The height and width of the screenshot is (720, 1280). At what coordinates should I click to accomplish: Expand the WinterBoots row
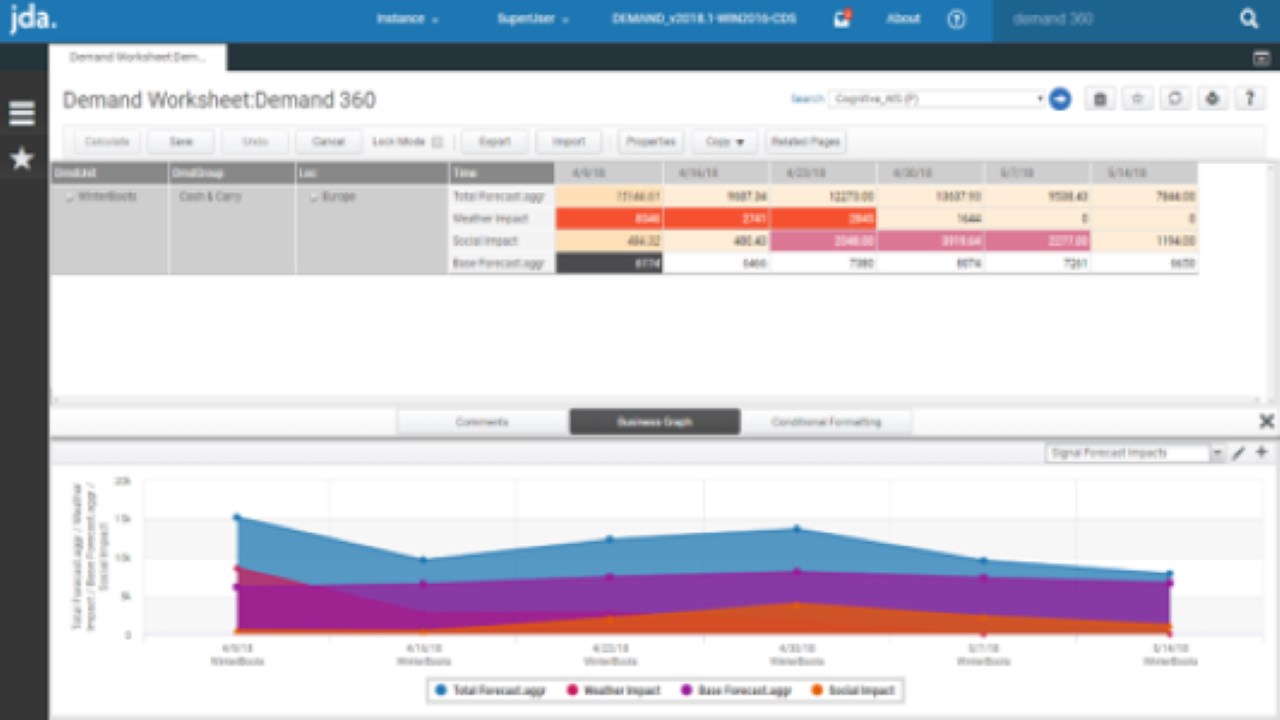69,197
